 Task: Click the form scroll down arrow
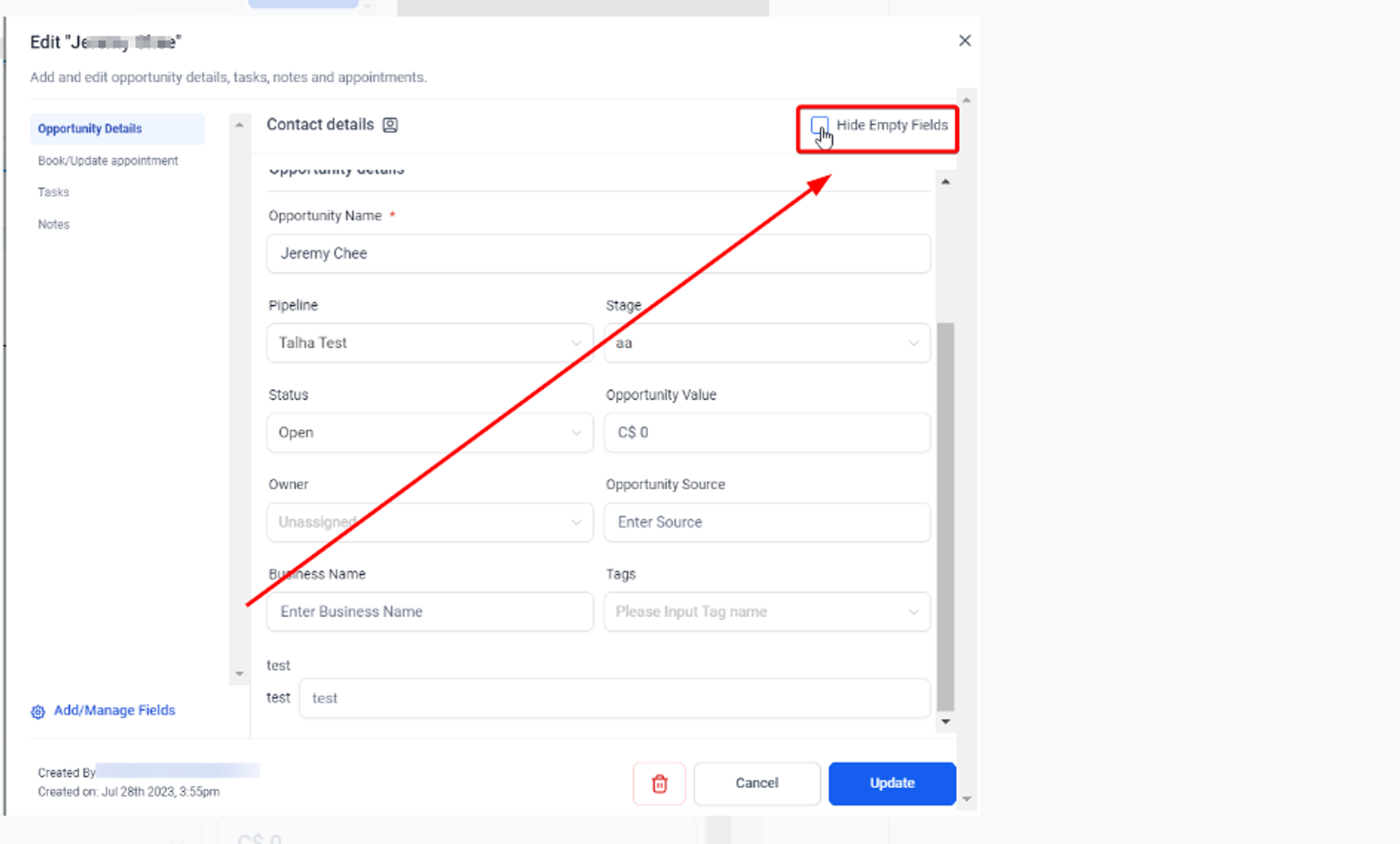[x=946, y=721]
